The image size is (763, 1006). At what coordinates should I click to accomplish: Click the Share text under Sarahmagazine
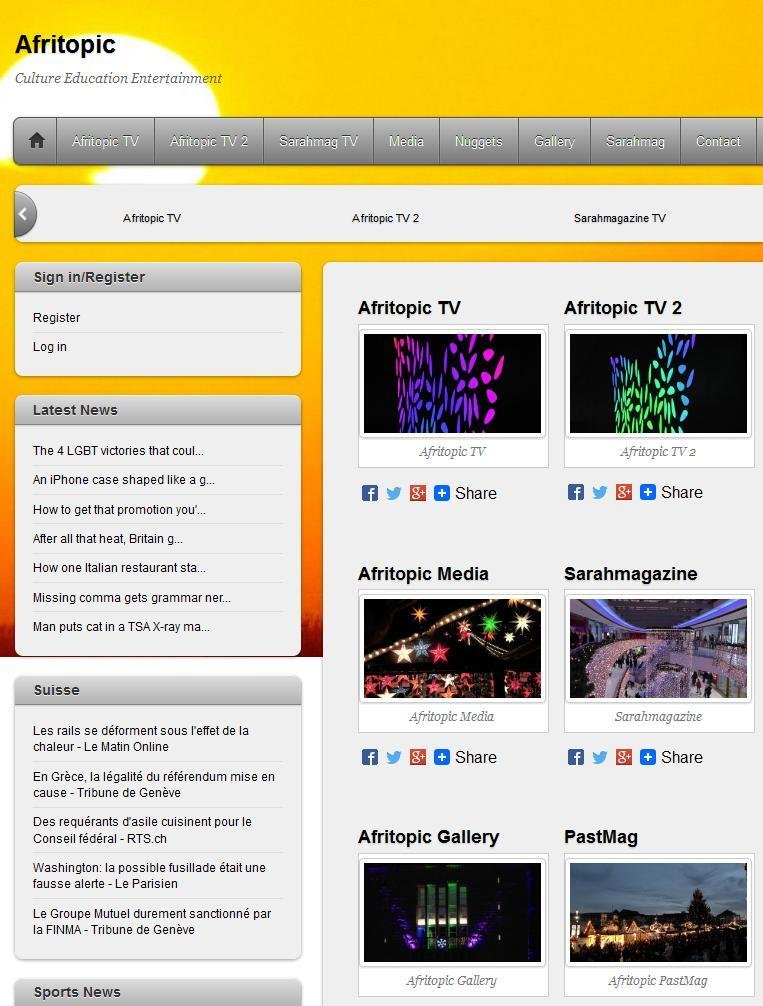[x=682, y=757]
